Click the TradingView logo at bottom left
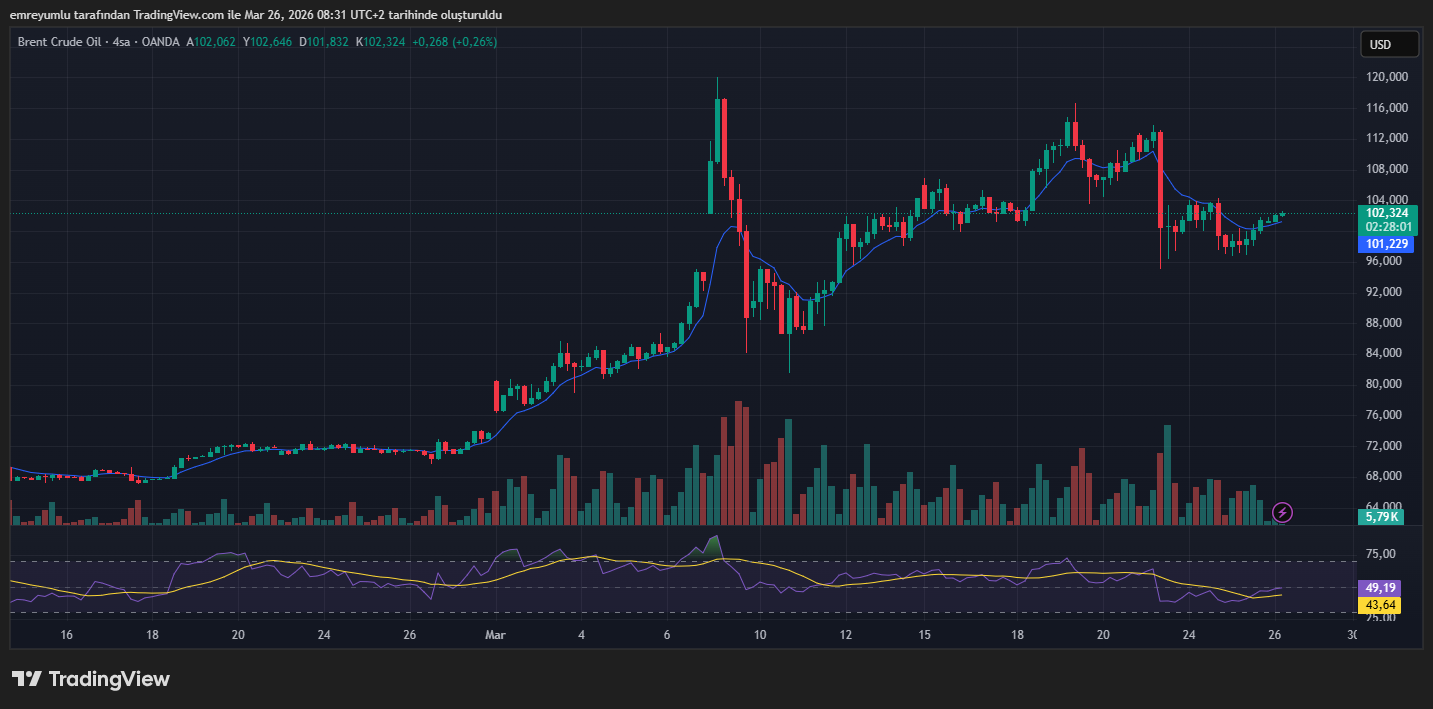Viewport: 1433px width, 709px height. [91, 679]
